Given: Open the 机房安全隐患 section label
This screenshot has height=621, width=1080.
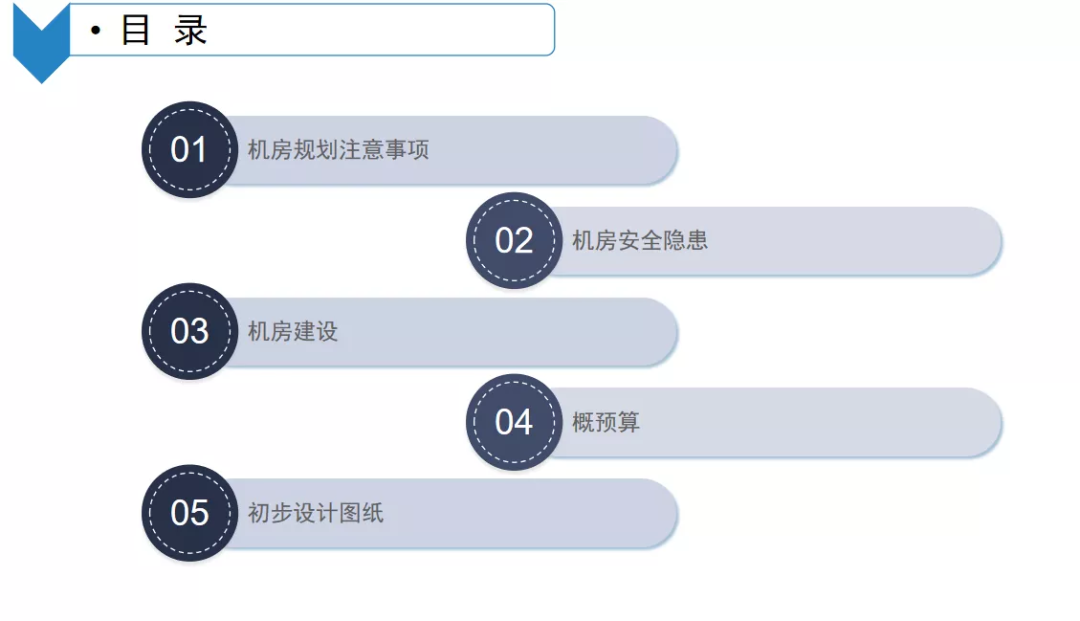Looking at the screenshot, I should click(x=640, y=240).
